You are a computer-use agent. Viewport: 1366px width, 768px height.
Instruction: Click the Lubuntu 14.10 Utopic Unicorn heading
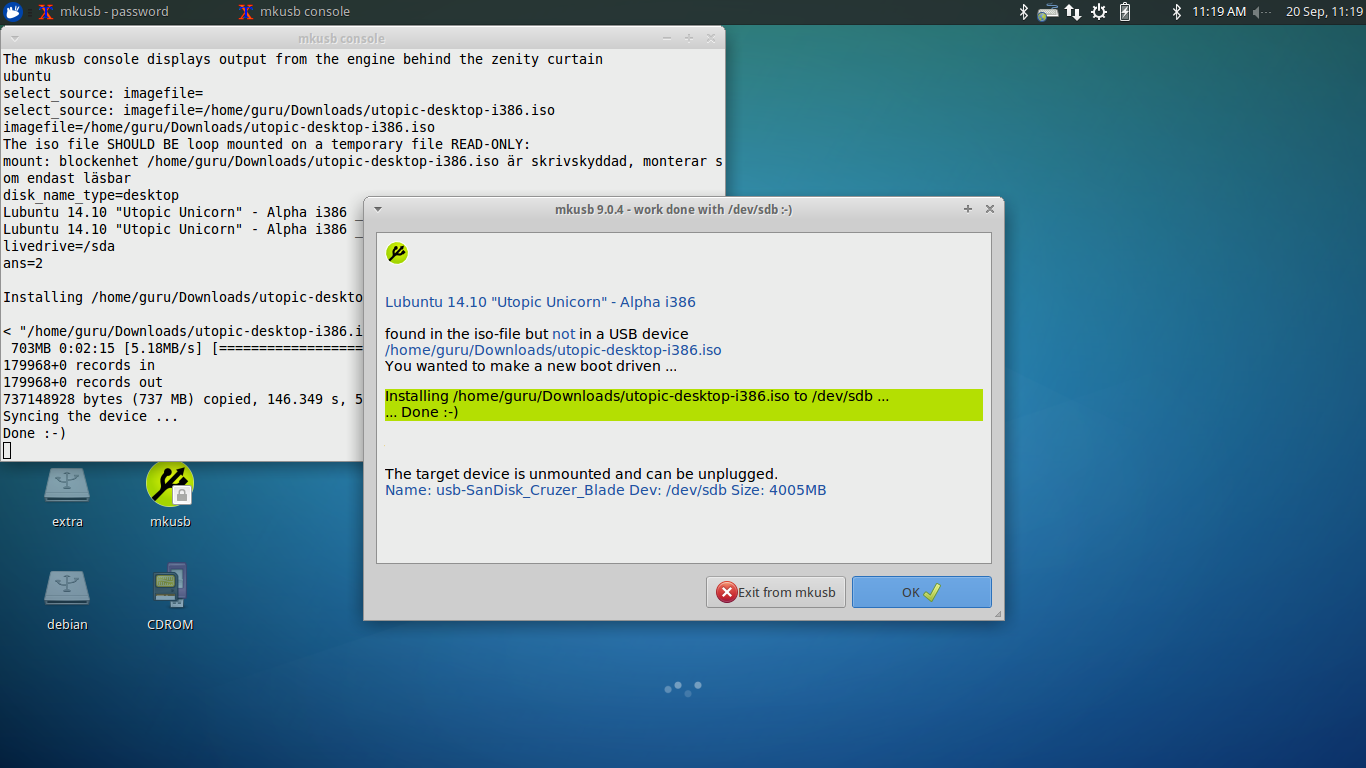[x=540, y=302]
